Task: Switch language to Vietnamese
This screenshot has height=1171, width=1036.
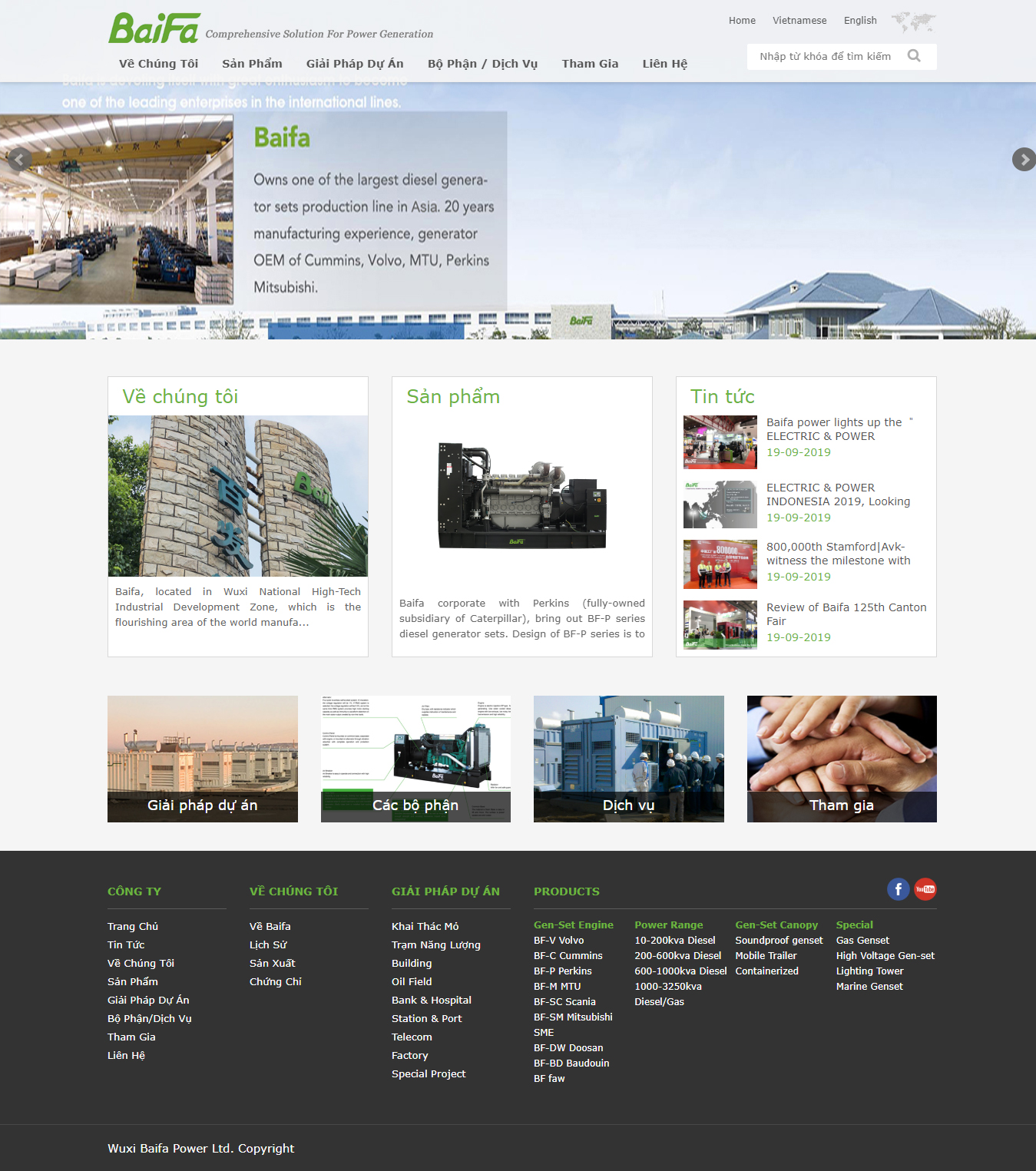Action: click(x=799, y=21)
